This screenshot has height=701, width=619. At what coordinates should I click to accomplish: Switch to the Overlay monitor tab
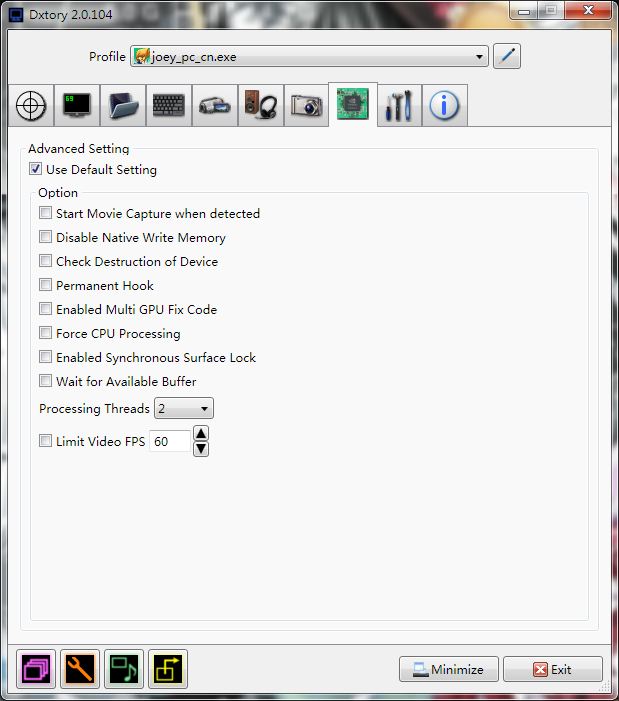pos(77,106)
